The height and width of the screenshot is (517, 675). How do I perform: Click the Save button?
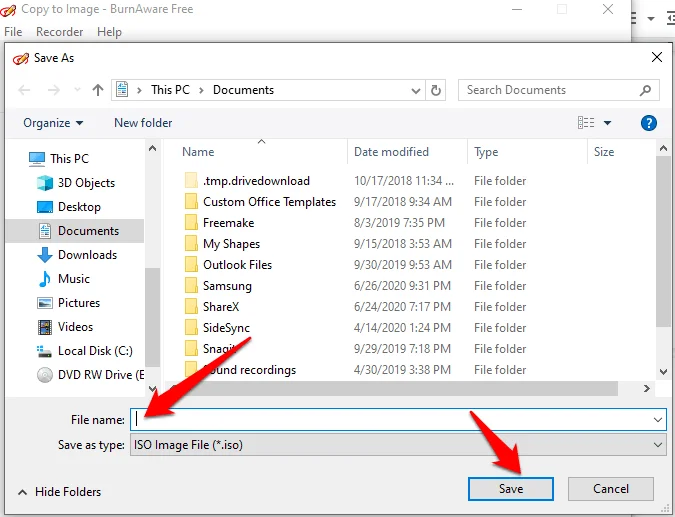511,489
